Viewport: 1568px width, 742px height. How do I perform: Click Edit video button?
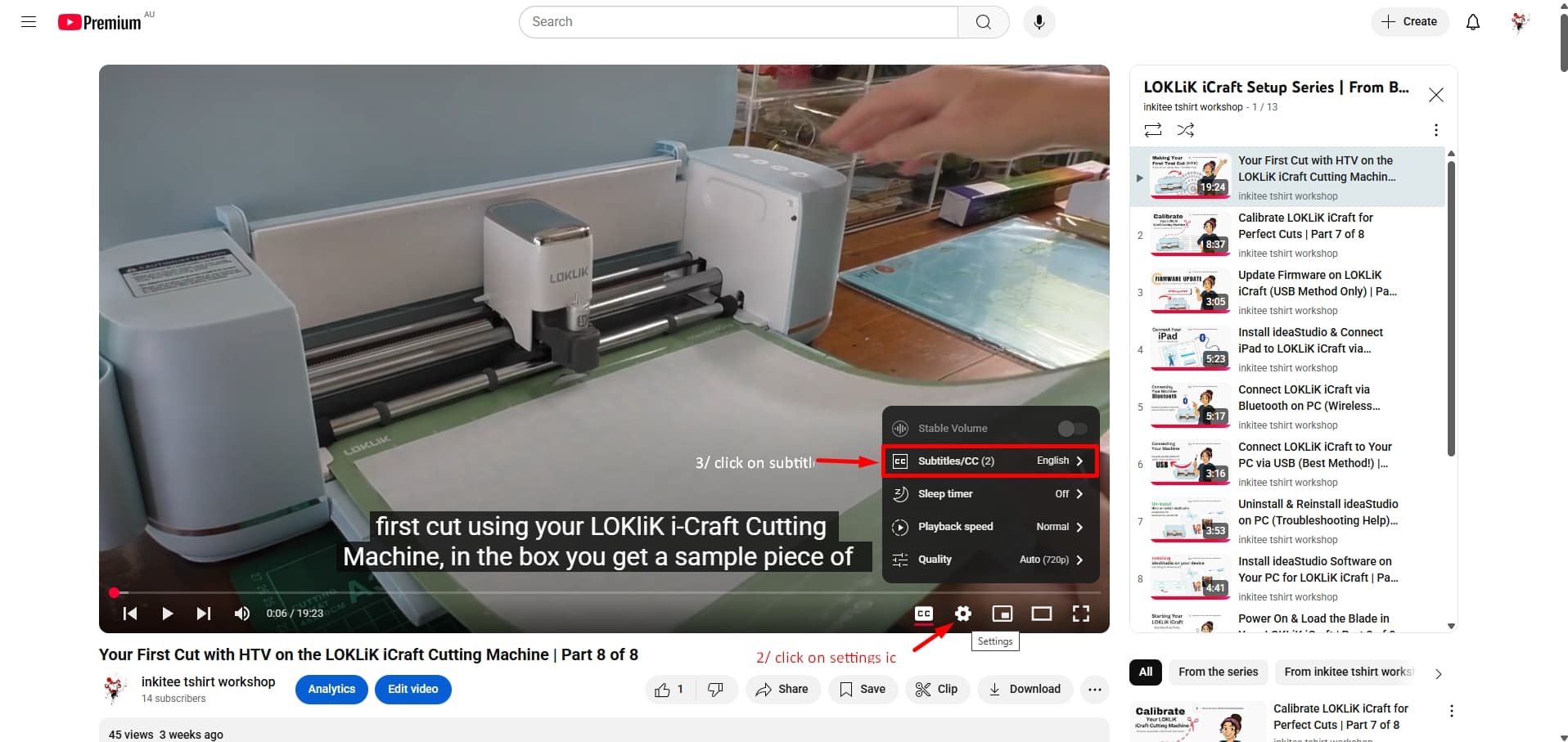(413, 690)
